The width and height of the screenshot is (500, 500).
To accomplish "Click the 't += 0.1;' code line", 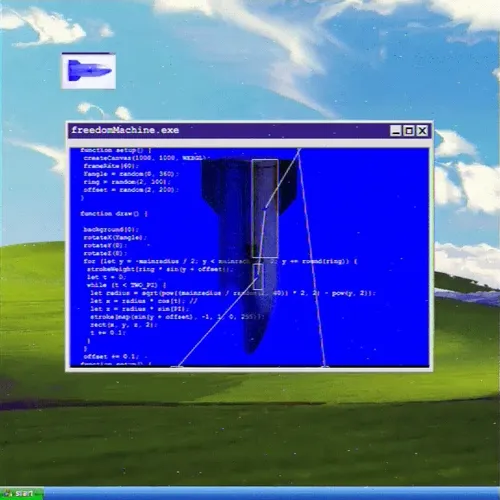I will pos(108,333).
